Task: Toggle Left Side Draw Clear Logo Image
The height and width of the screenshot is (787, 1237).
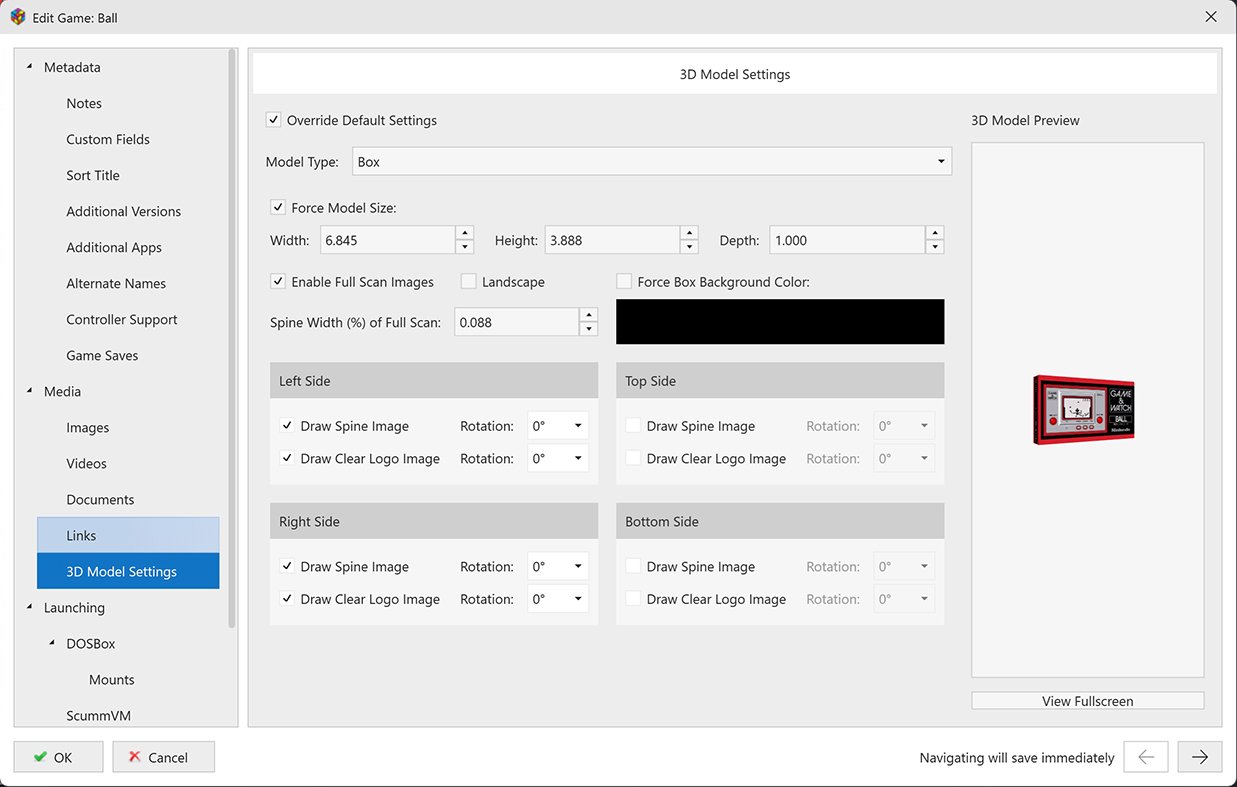Action: [x=287, y=458]
